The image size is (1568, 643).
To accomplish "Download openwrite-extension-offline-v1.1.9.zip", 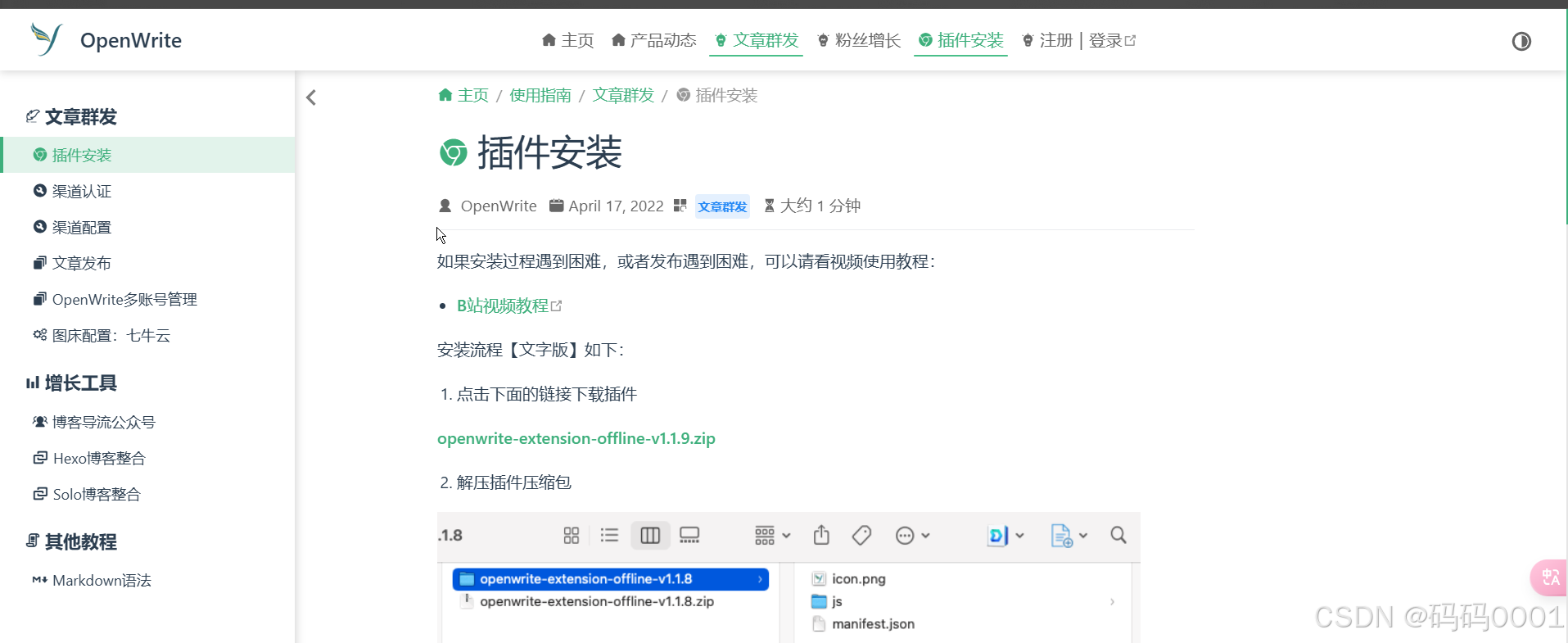I will pos(576,438).
